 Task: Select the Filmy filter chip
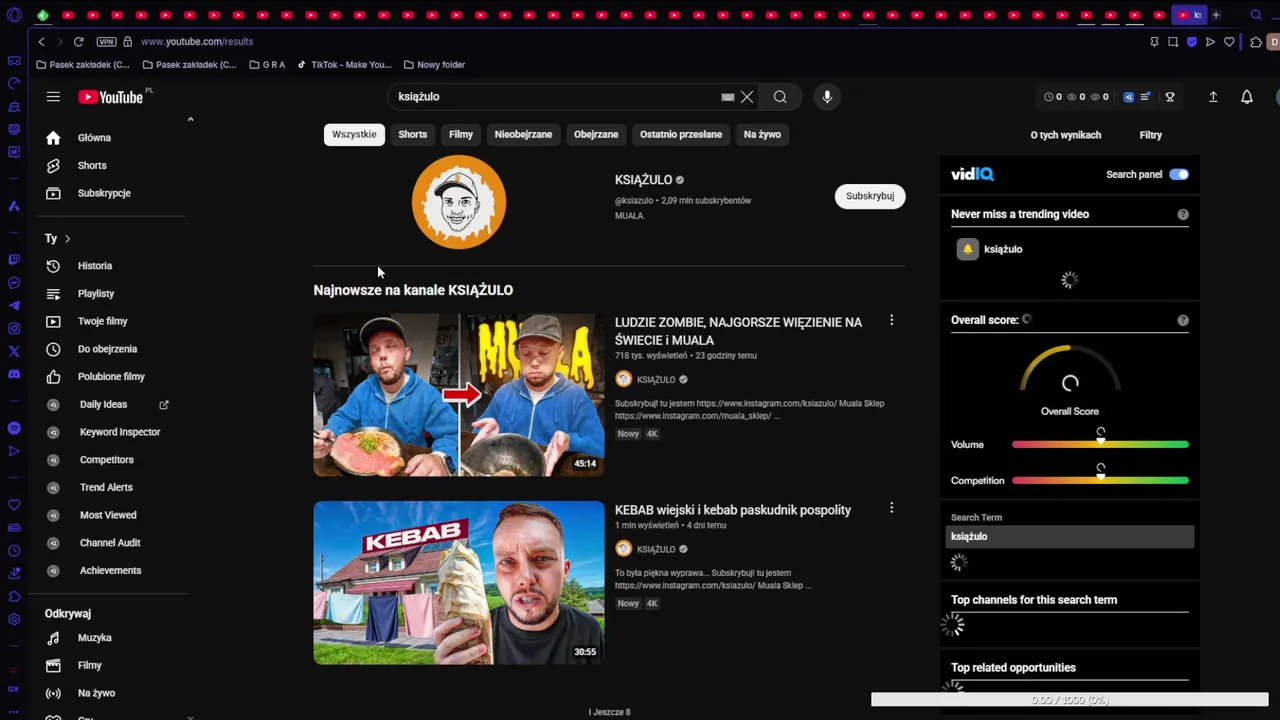pyautogui.click(x=461, y=134)
